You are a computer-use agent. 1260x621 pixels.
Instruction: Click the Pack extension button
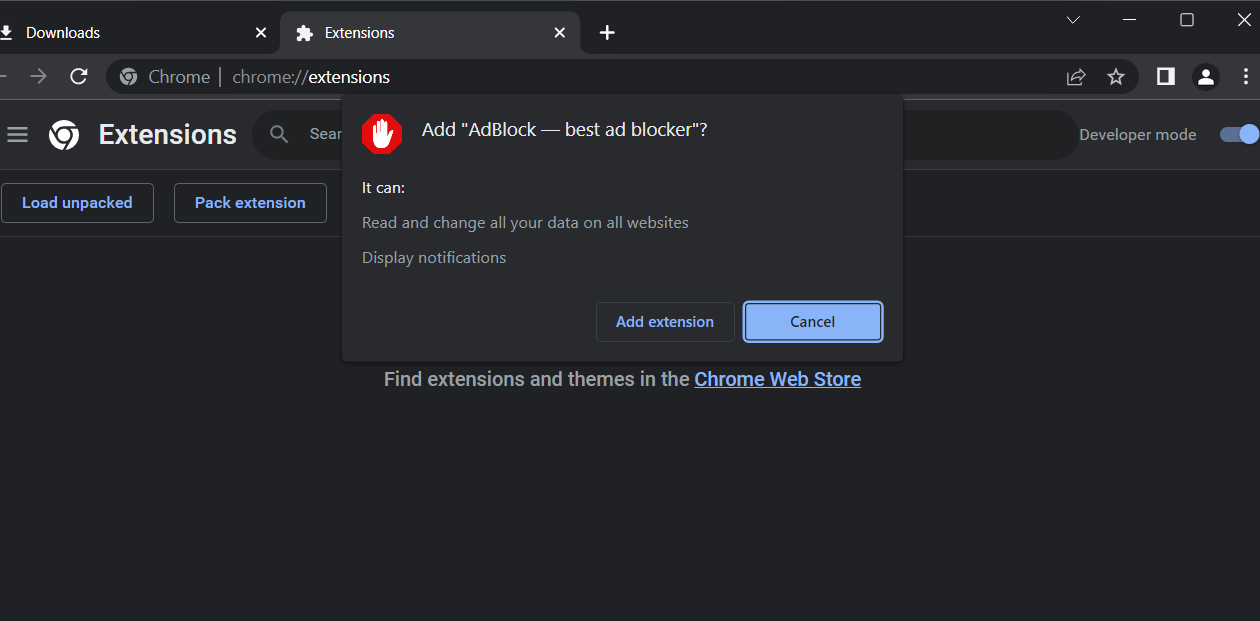[250, 202]
